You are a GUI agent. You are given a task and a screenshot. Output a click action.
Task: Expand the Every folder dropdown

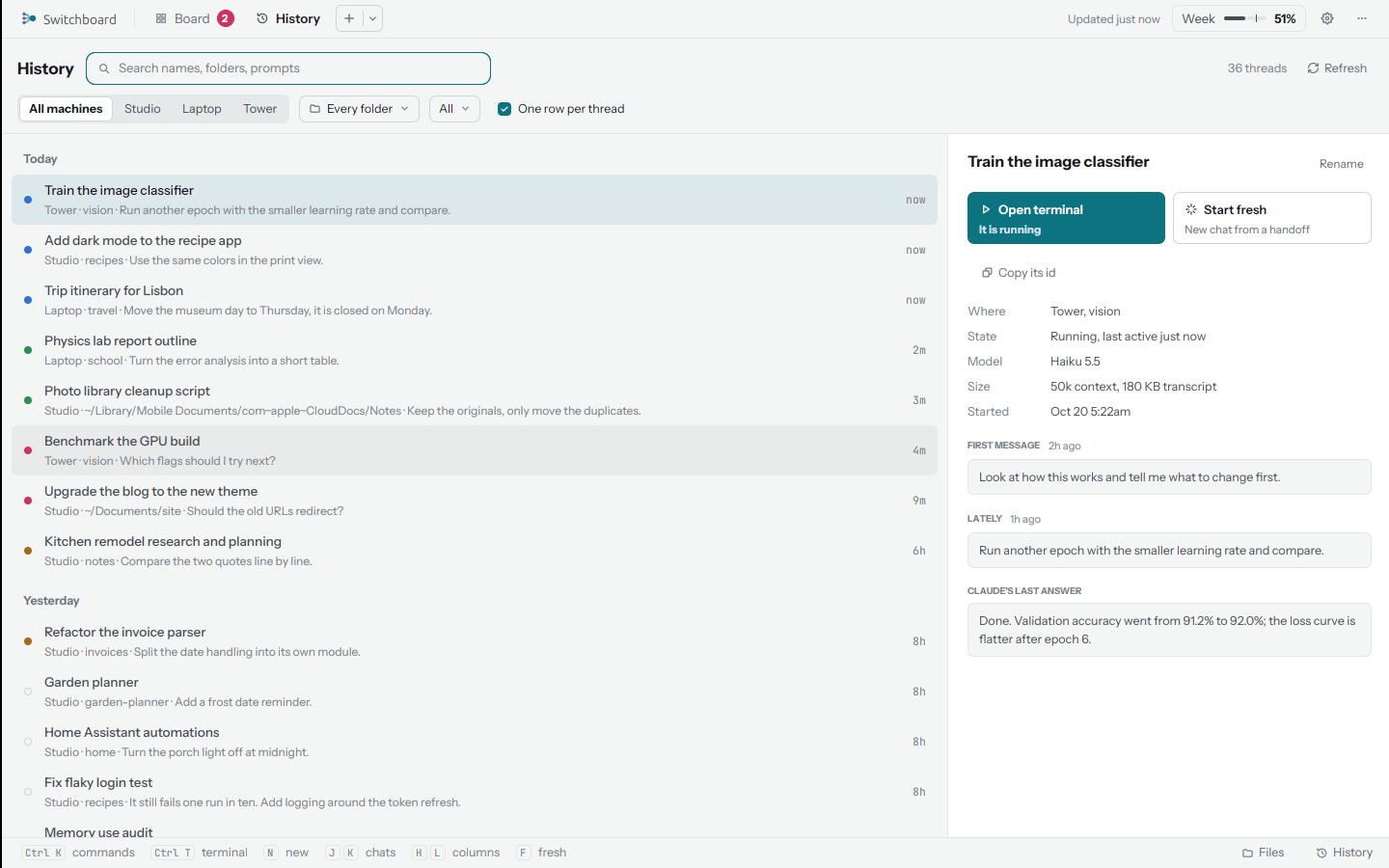pos(359,109)
